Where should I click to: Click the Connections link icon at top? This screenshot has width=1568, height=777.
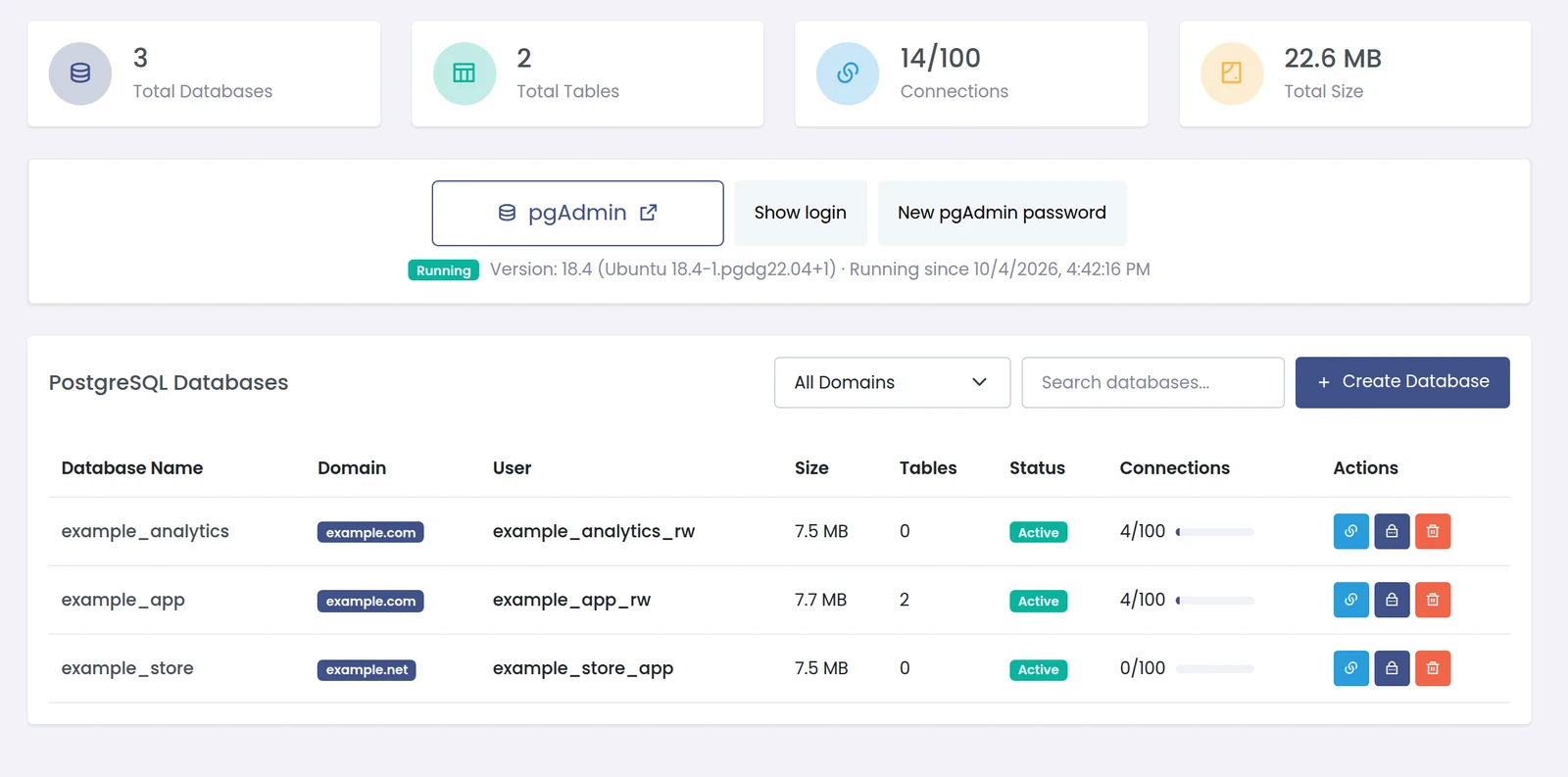point(848,73)
